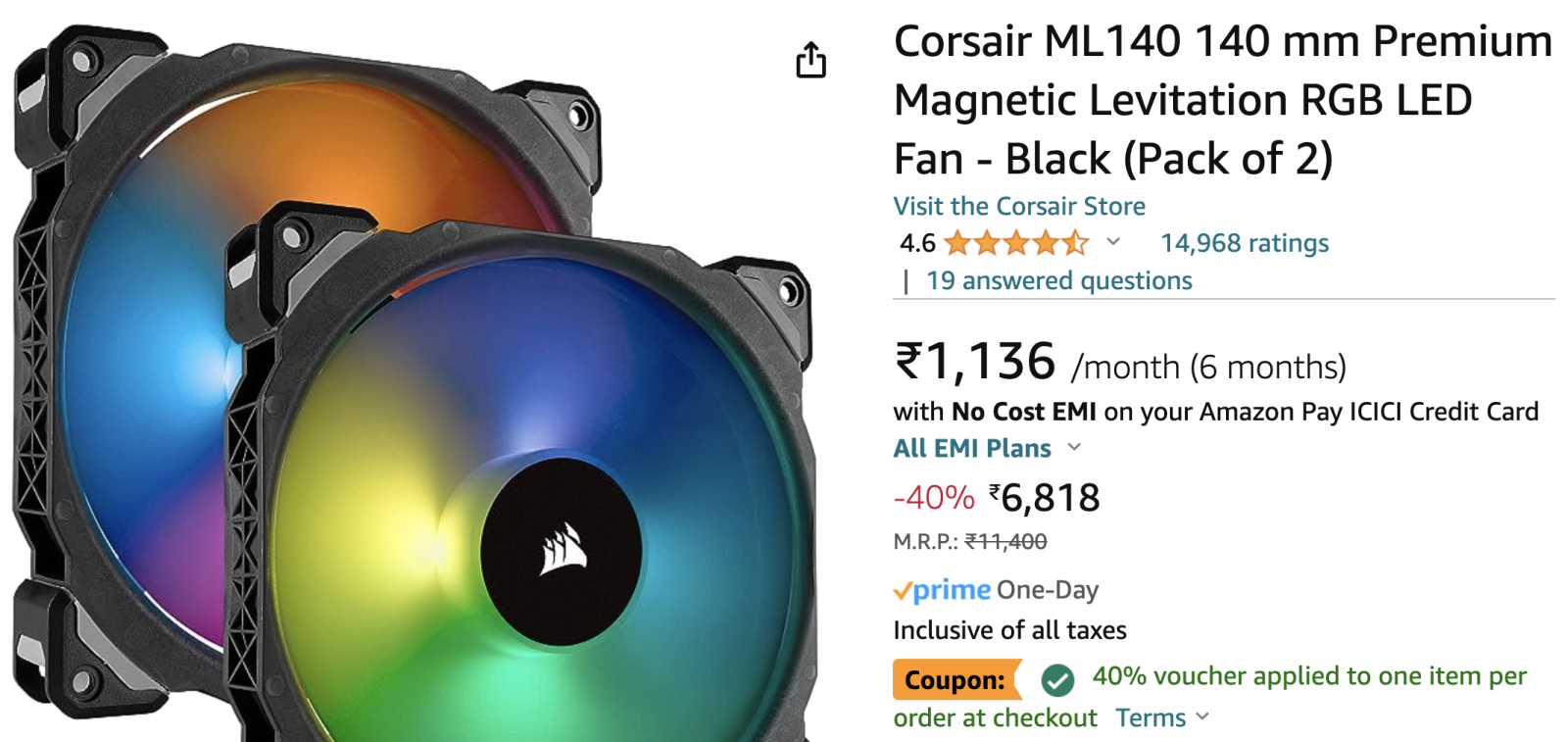Screen dimensions: 1568x742
Task: Click the green coupon checkmark icon
Action: coord(1057,678)
